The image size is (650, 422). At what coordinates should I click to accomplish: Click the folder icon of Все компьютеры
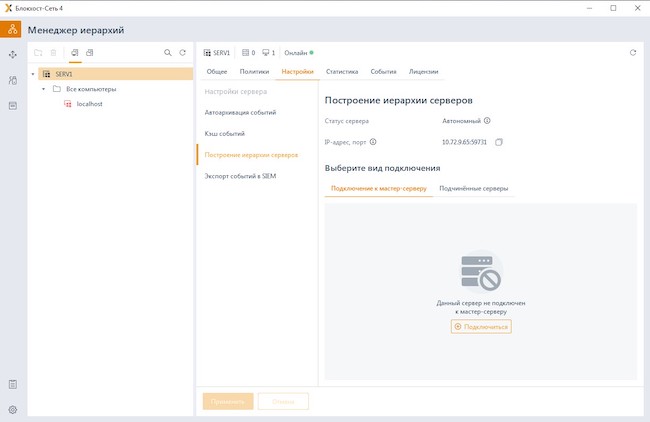point(57,89)
